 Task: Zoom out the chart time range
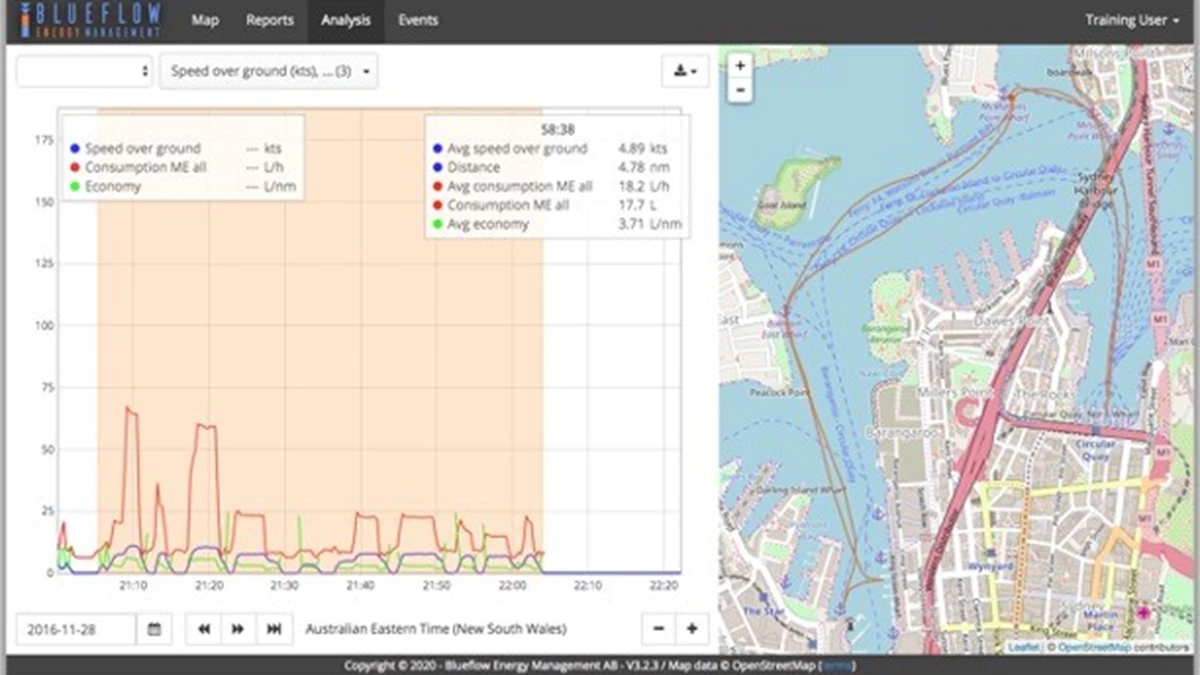658,629
